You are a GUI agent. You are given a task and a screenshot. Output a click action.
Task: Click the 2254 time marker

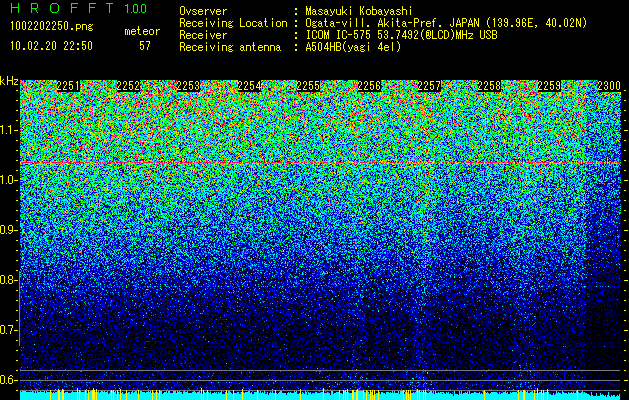click(249, 86)
